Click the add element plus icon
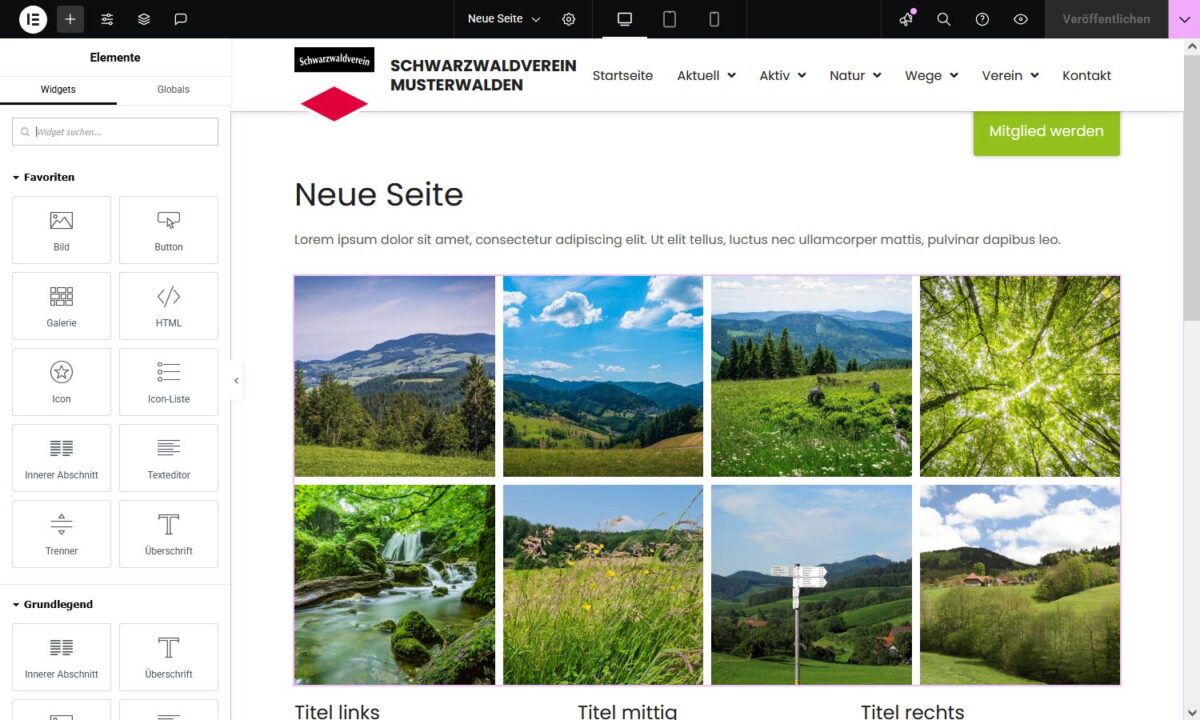 pyautogui.click(x=70, y=19)
